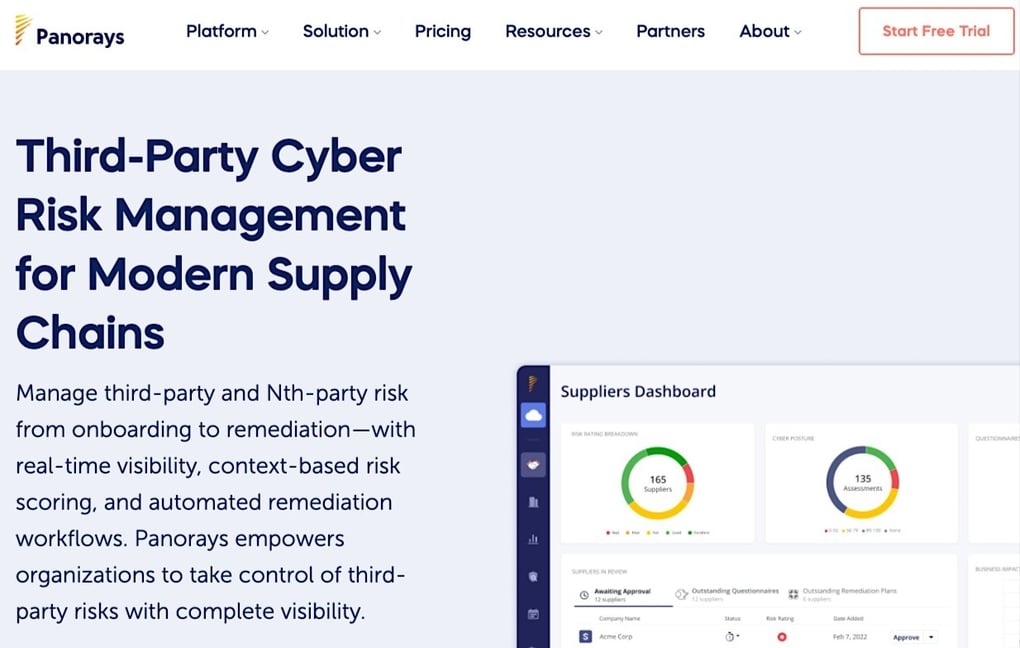Click the Panorays logo in dashboard sidebar
1020x648 pixels.
point(533,383)
